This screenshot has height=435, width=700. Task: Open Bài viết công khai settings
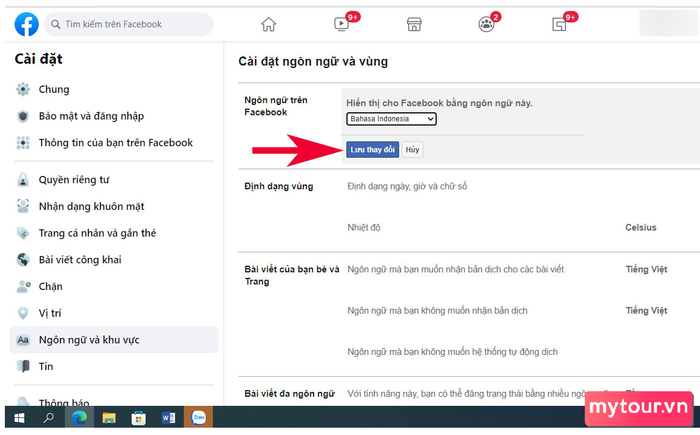pyautogui.click(x=114, y=259)
